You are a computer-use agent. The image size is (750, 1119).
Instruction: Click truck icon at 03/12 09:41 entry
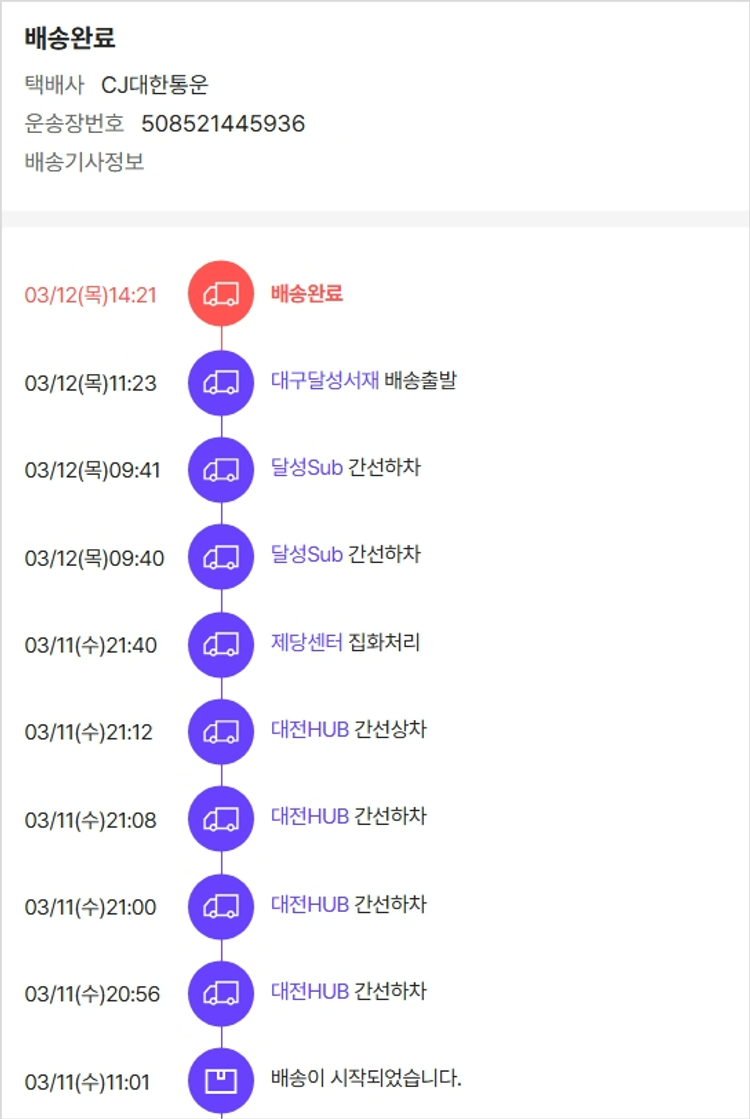click(221, 469)
